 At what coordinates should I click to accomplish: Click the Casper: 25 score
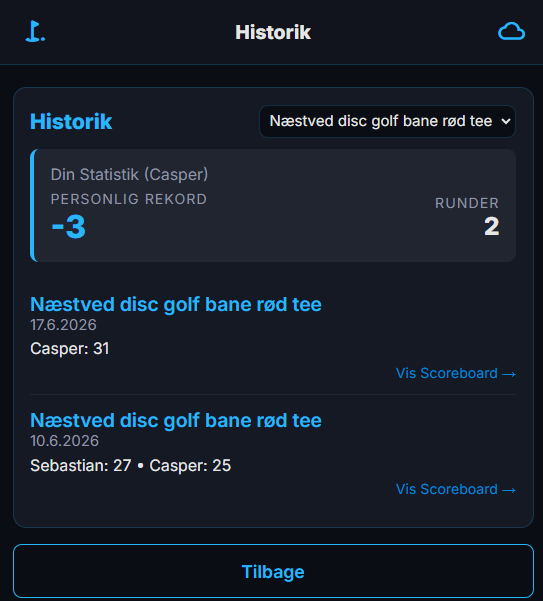[190, 466]
